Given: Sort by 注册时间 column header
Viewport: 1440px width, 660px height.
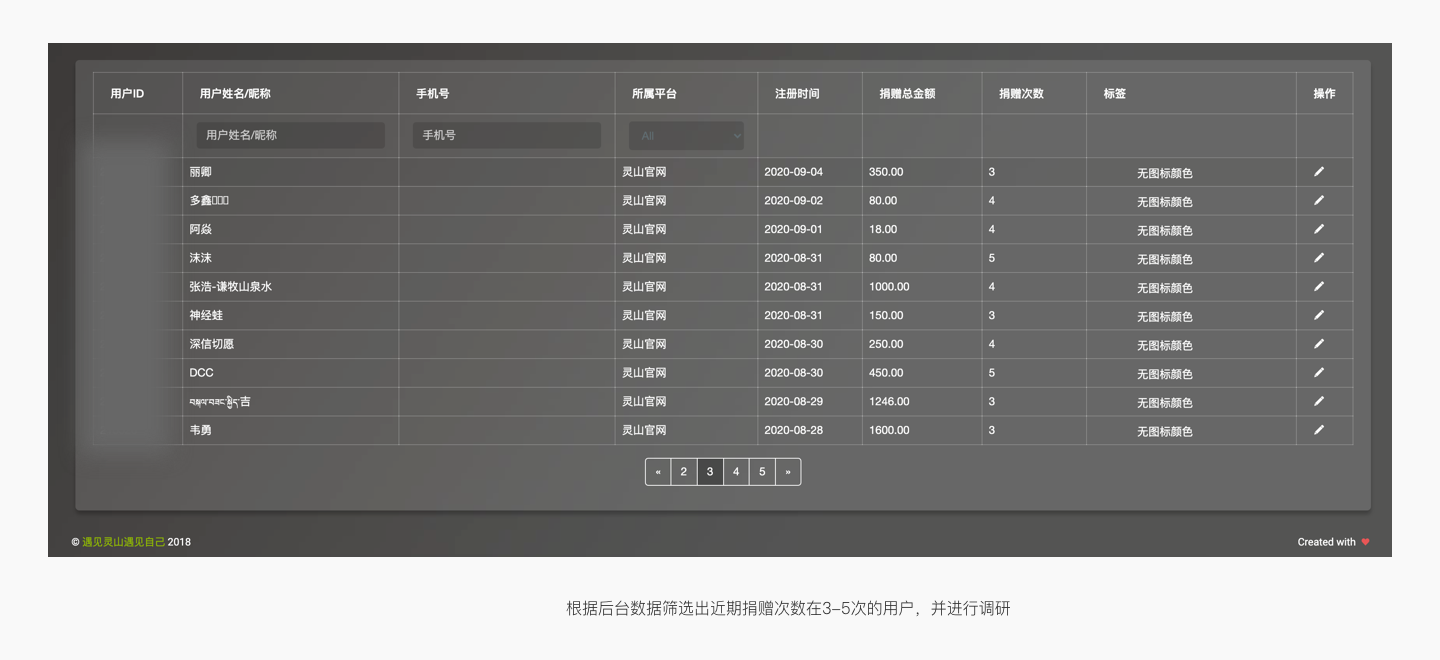Looking at the screenshot, I should coord(797,94).
